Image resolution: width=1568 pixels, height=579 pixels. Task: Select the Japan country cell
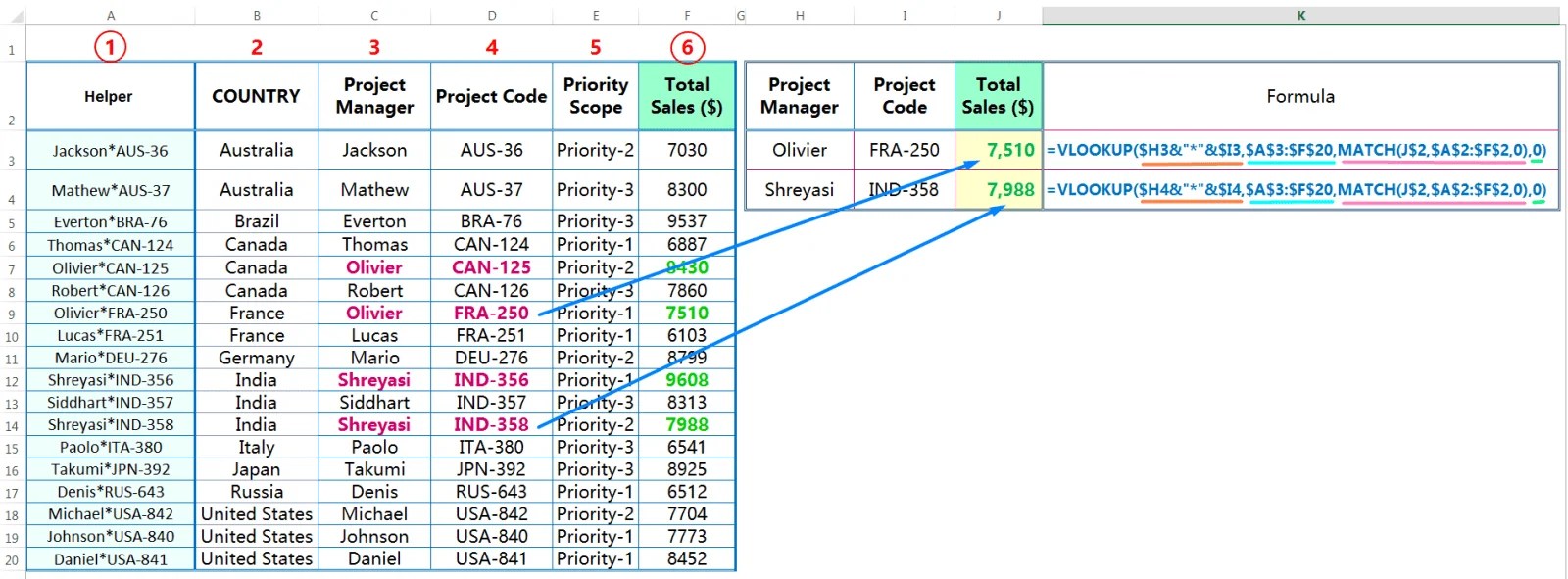pos(257,470)
